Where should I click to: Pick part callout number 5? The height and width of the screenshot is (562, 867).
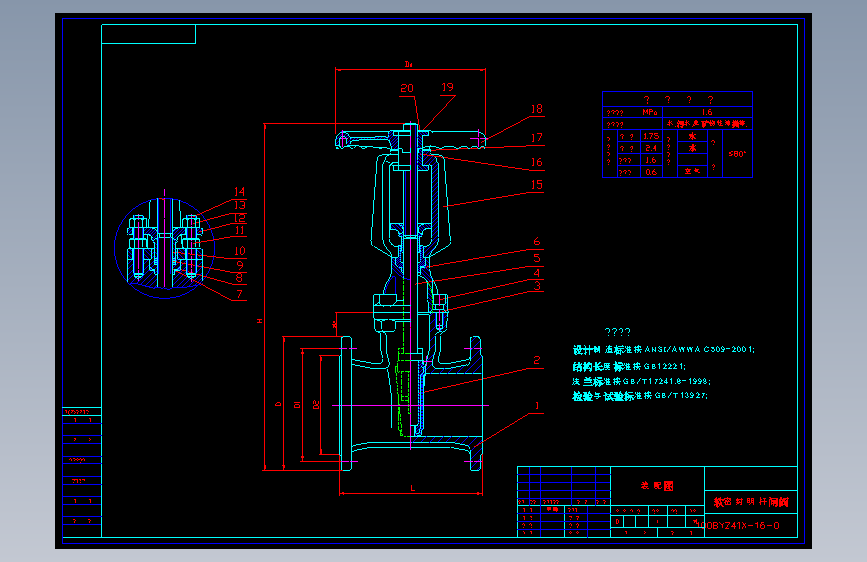point(536,258)
